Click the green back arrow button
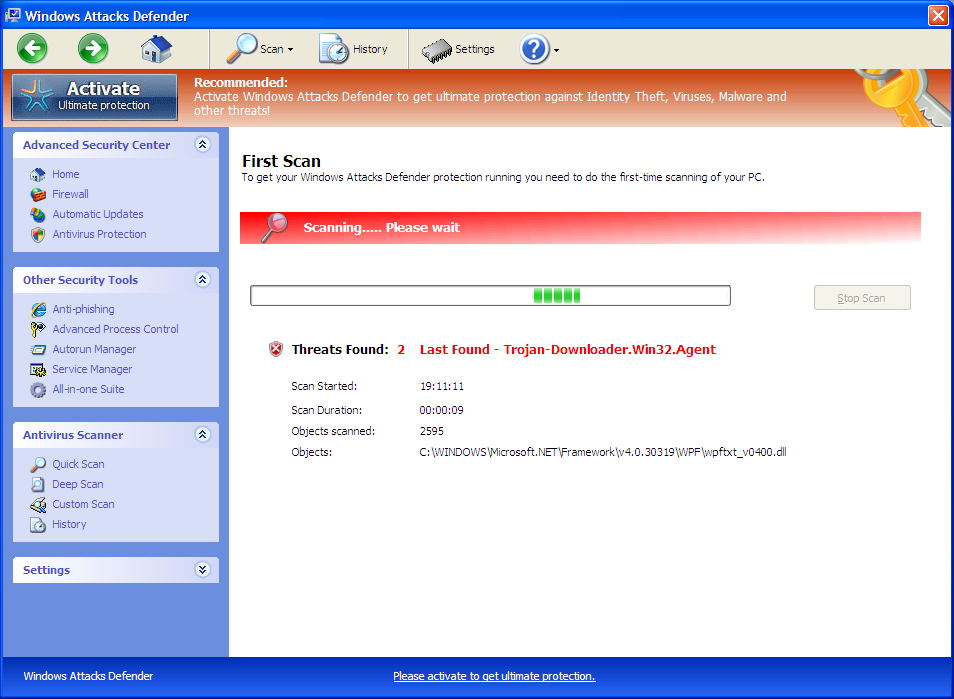Viewport: 954px width, 699px height. 32,49
